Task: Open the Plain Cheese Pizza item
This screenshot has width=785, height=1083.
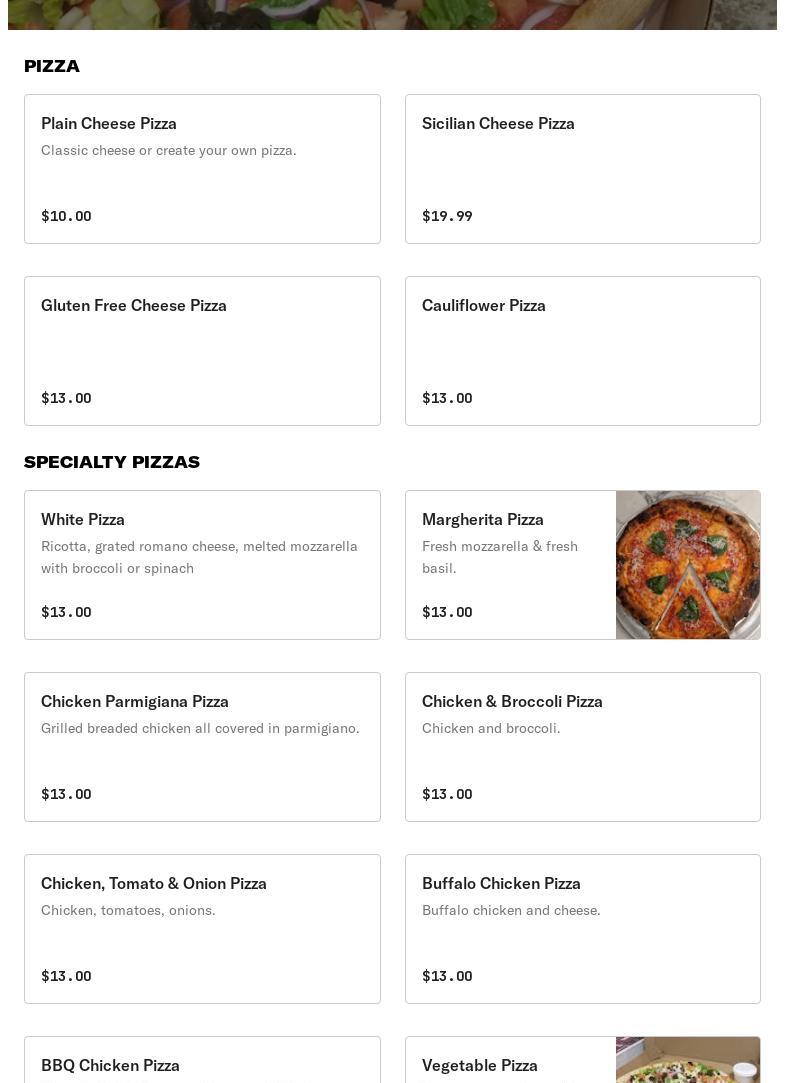Action: coord(202,169)
